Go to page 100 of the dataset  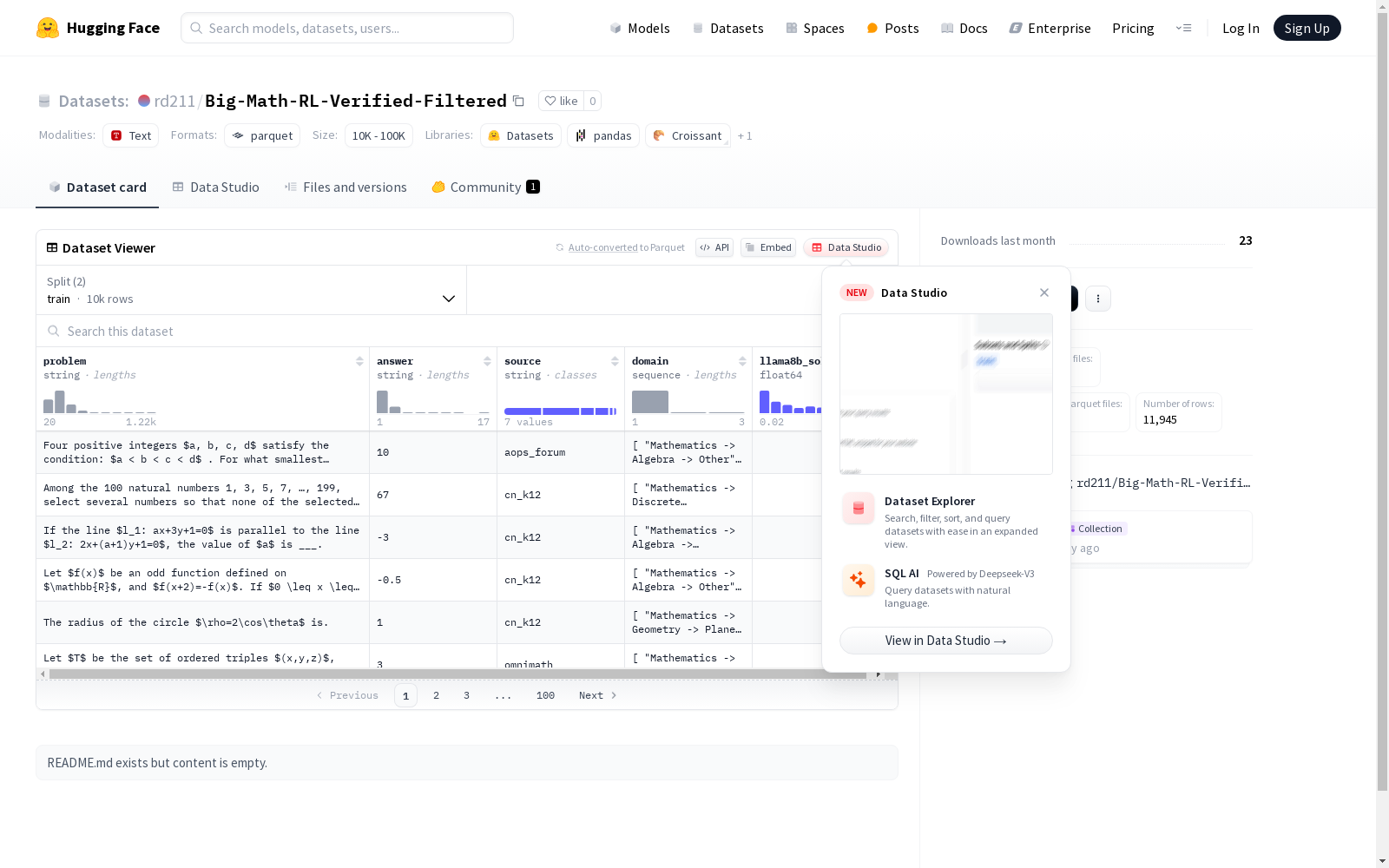(x=545, y=695)
